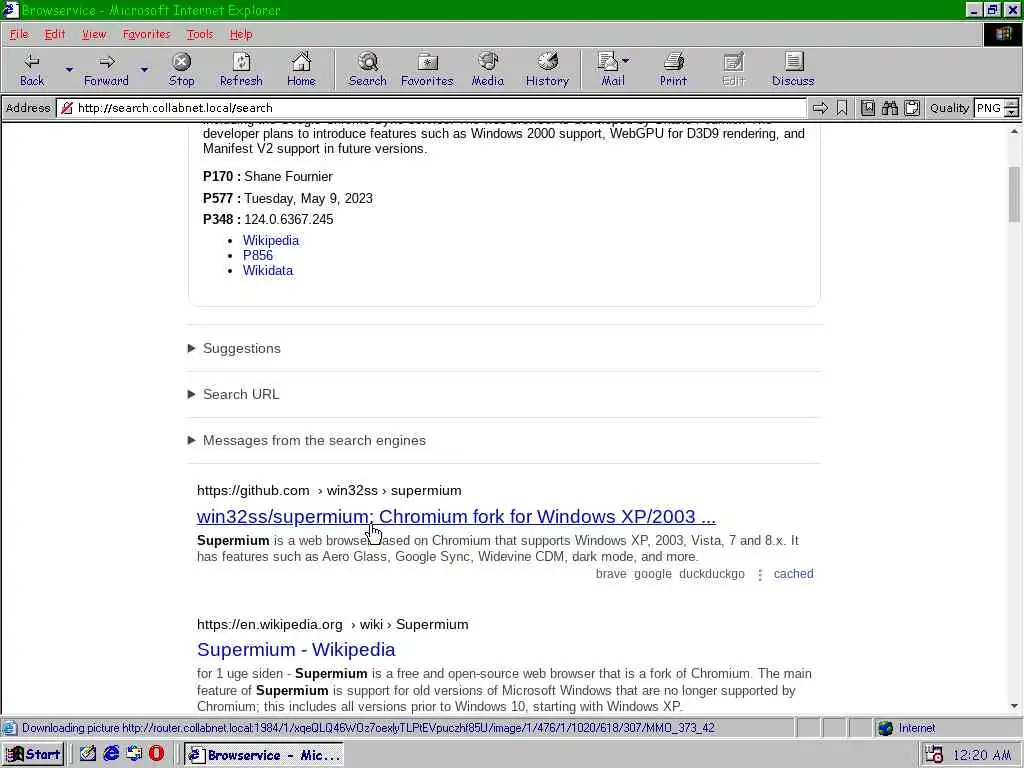Click the system tray scheduler icon
Image resolution: width=1024 pixels, height=768 pixels.
click(x=935, y=755)
